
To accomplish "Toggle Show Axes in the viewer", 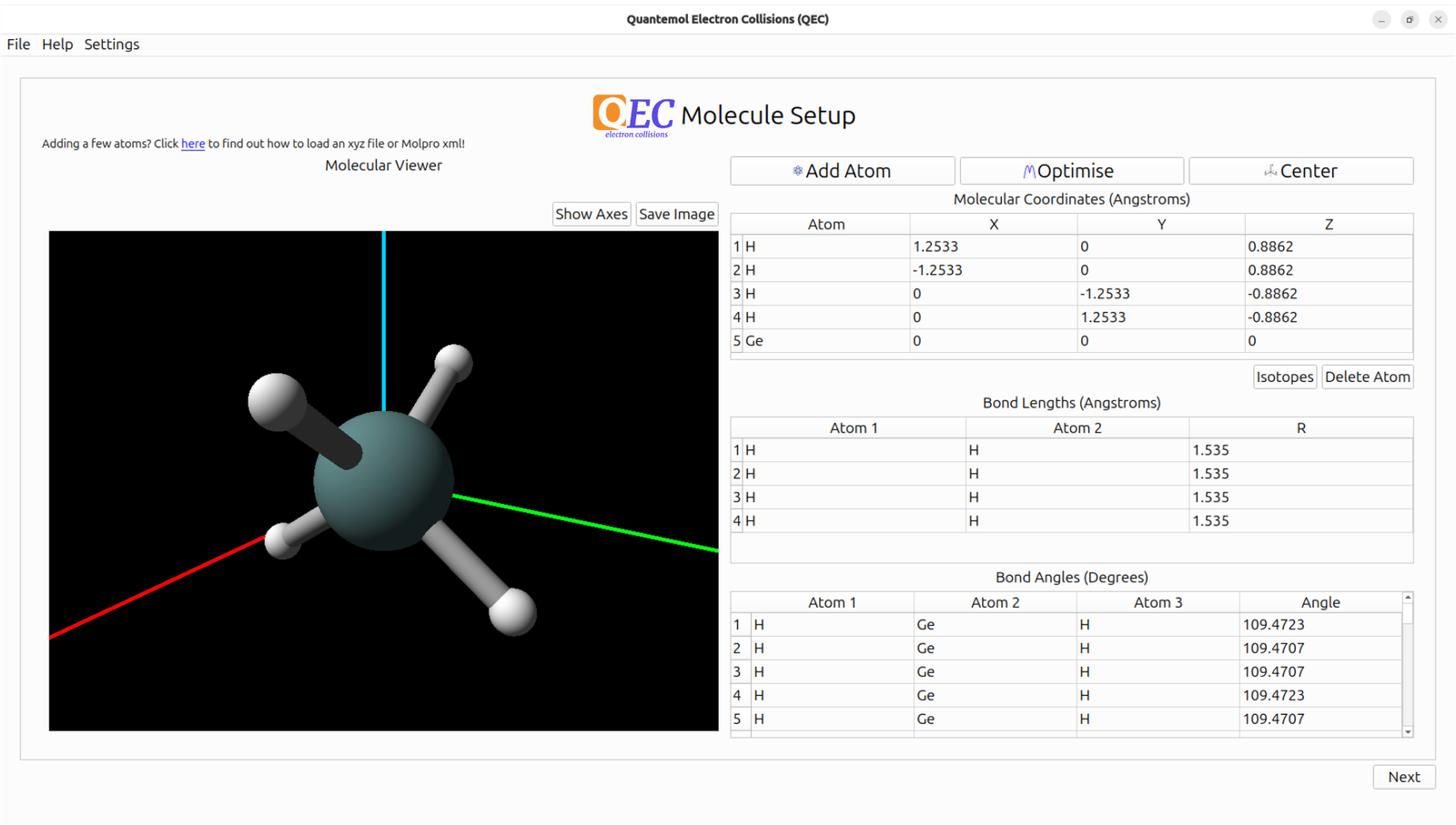I will point(591,215).
